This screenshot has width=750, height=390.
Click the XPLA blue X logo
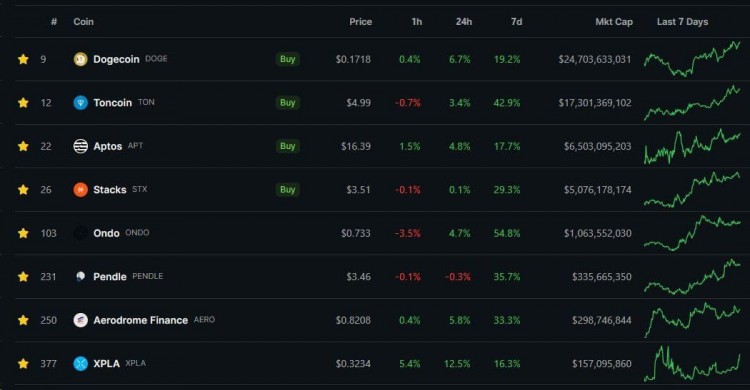point(80,364)
